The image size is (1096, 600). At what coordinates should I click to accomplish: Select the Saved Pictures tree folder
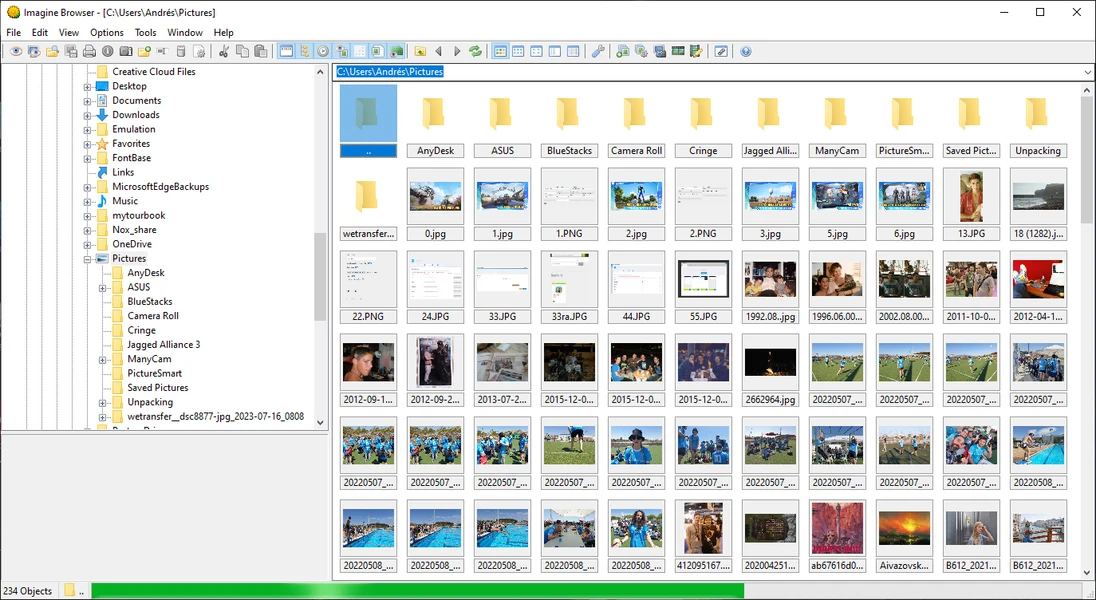[158, 387]
